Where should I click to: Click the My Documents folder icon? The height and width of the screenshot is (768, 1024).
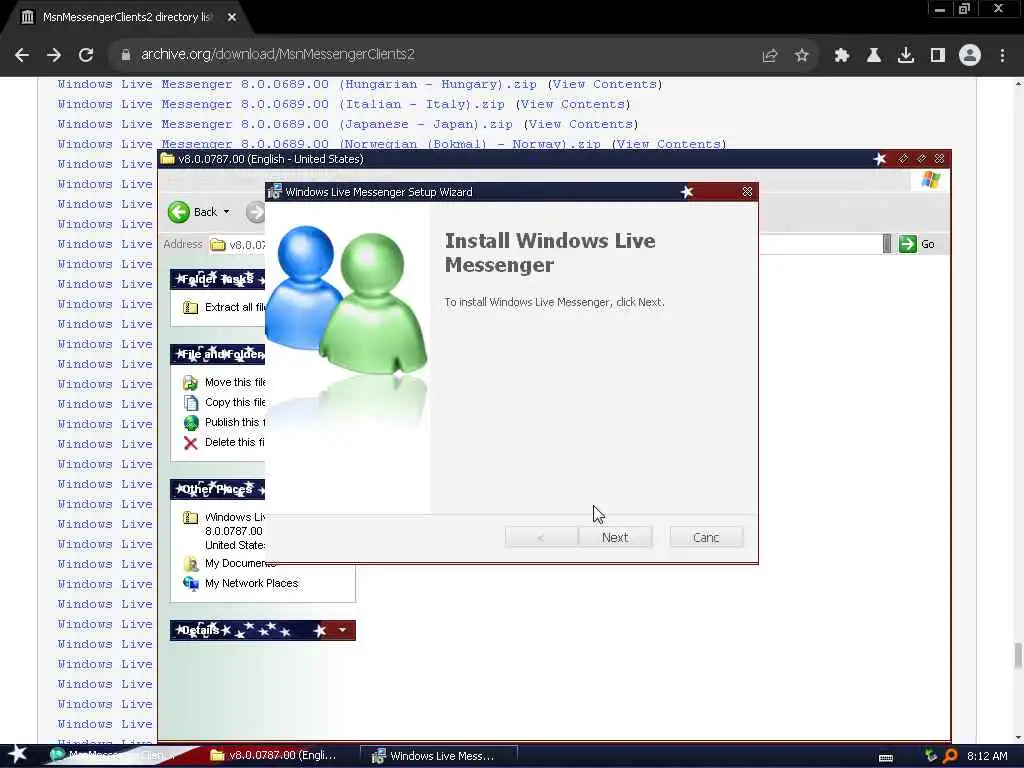[191, 563]
